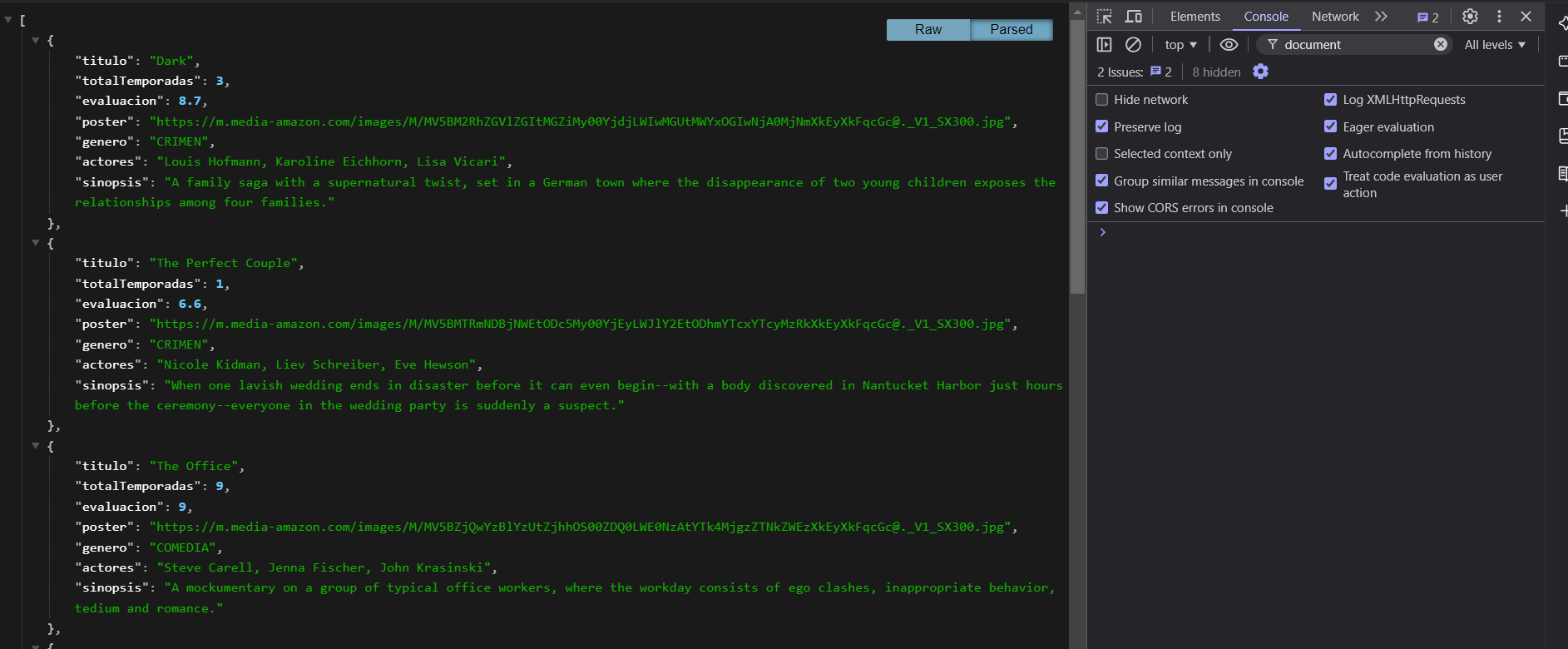Open the issues counter badge in the tab bar

pyautogui.click(x=1427, y=17)
